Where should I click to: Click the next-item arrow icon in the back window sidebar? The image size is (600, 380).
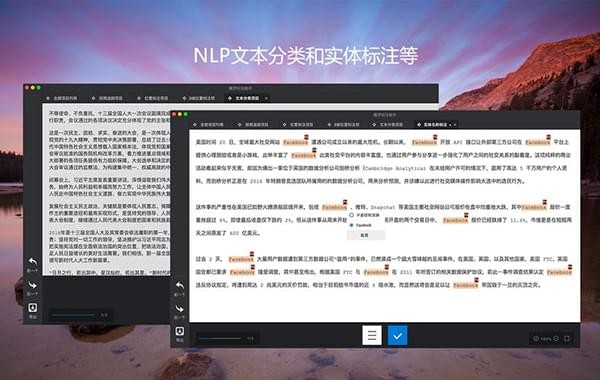[x=33, y=285]
